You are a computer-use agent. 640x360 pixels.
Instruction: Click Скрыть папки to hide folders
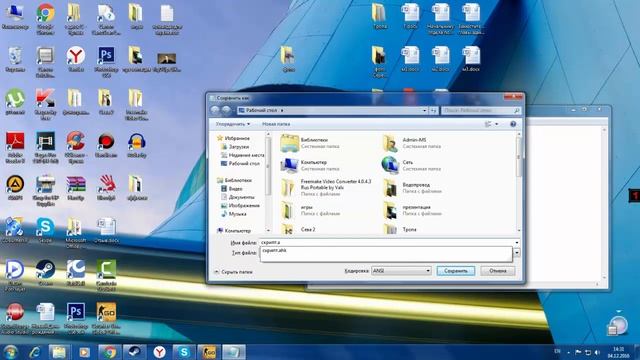(233, 272)
